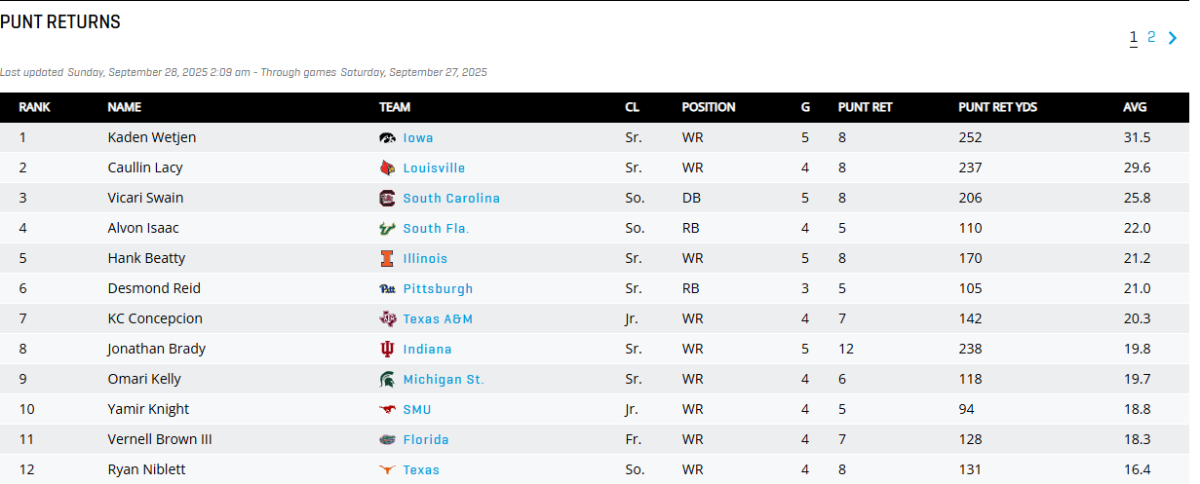Open page 2 of punt returns
This screenshot has height=484, width=1200.
[x=1151, y=37]
